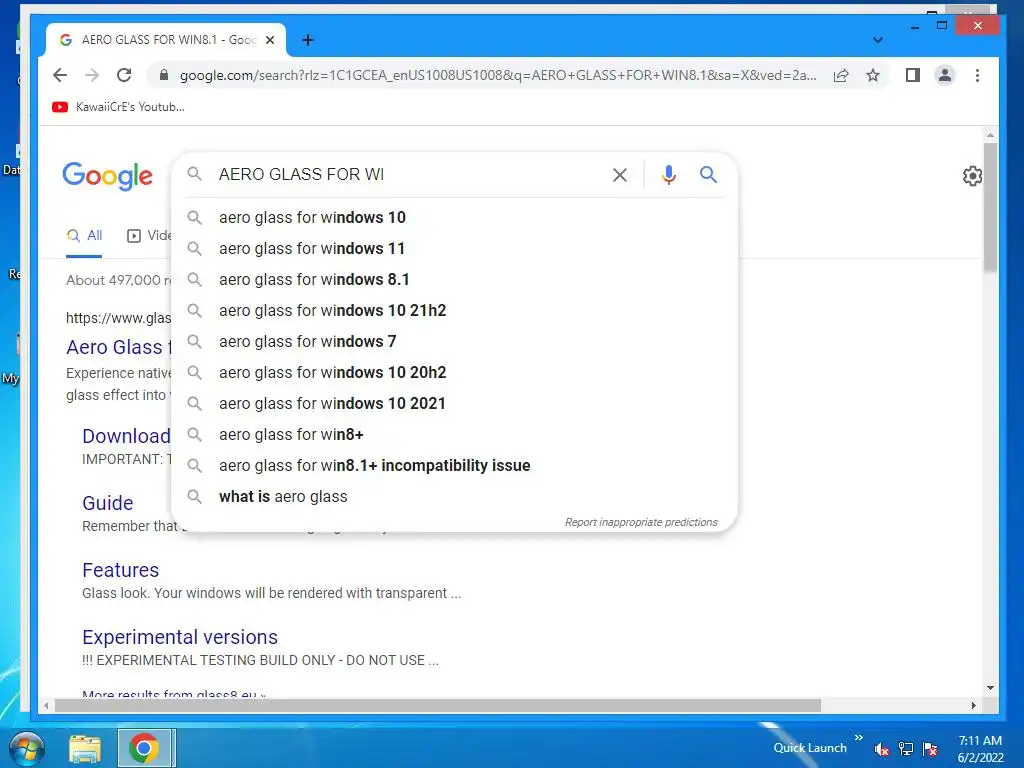This screenshot has height=768, width=1024.
Task: Click the scrollbar down arrow
Action: pyautogui.click(x=990, y=688)
